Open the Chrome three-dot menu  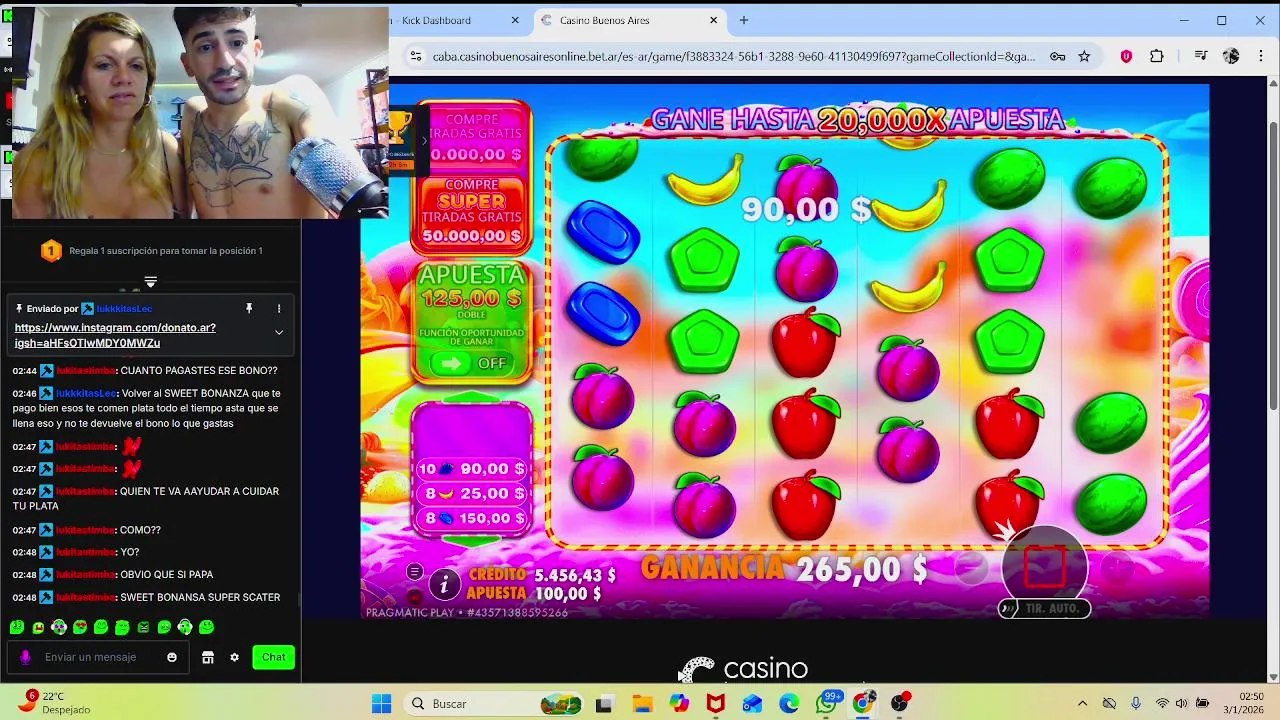1260,57
